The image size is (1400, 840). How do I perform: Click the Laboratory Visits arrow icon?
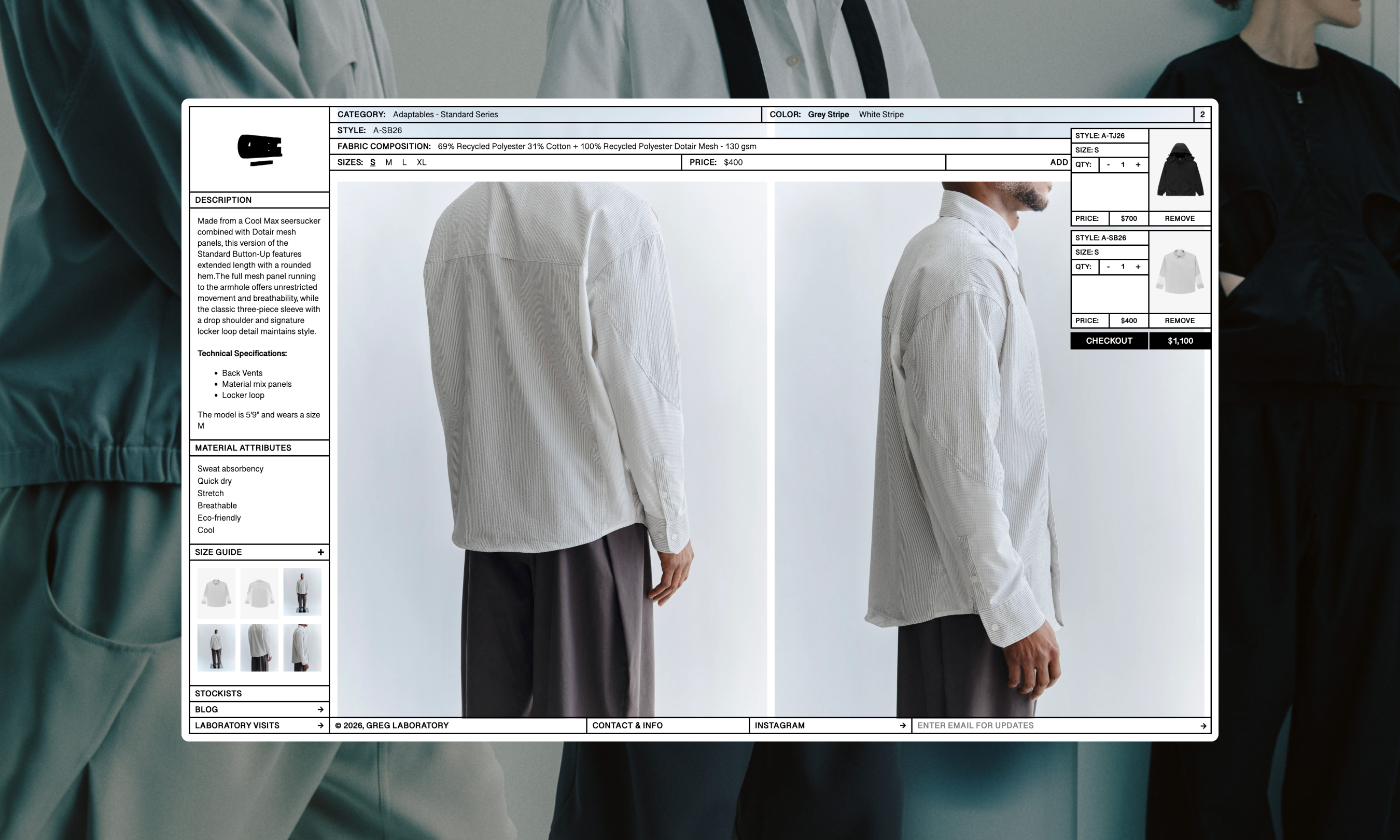pos(321,725)
